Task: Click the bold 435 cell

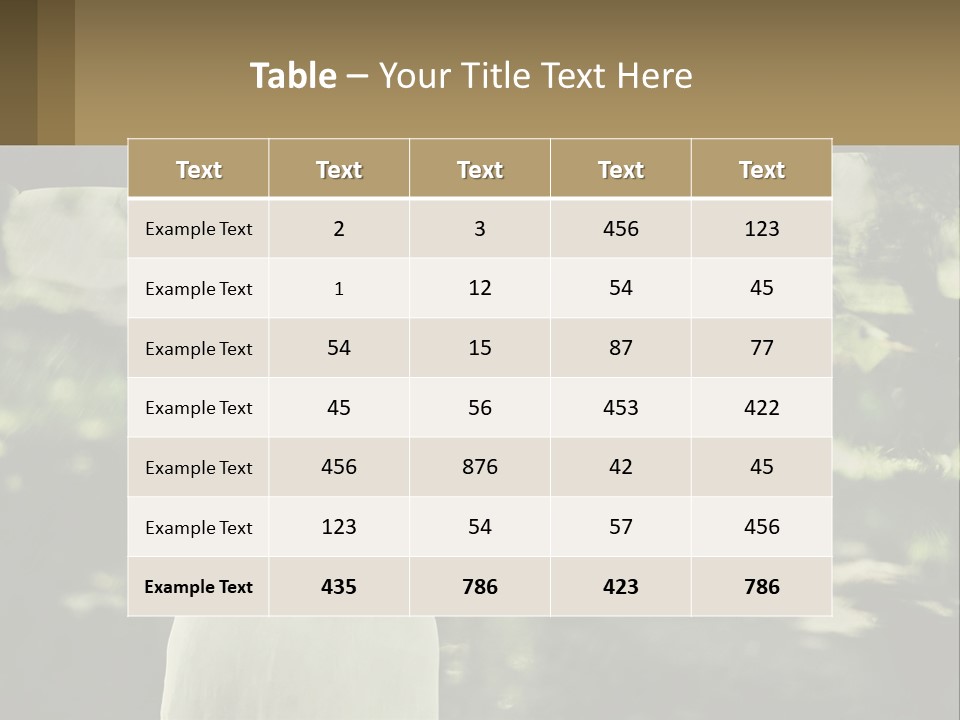Action: click(339, 587)
